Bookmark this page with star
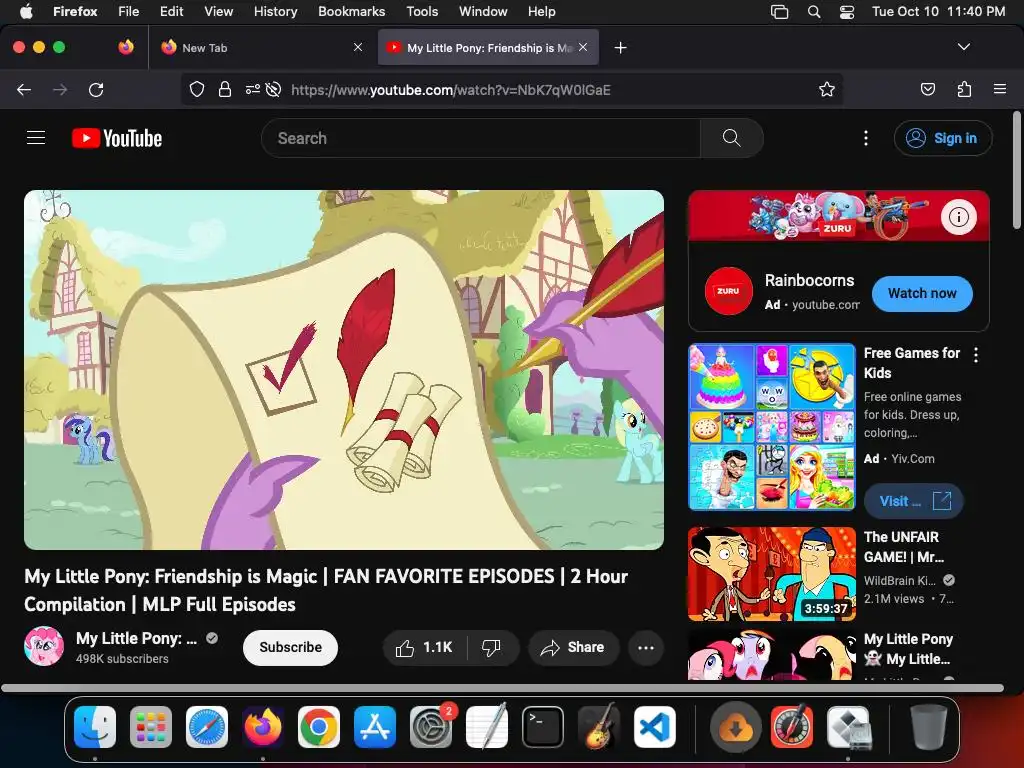 pyautogui.click(x=827, y=89)
